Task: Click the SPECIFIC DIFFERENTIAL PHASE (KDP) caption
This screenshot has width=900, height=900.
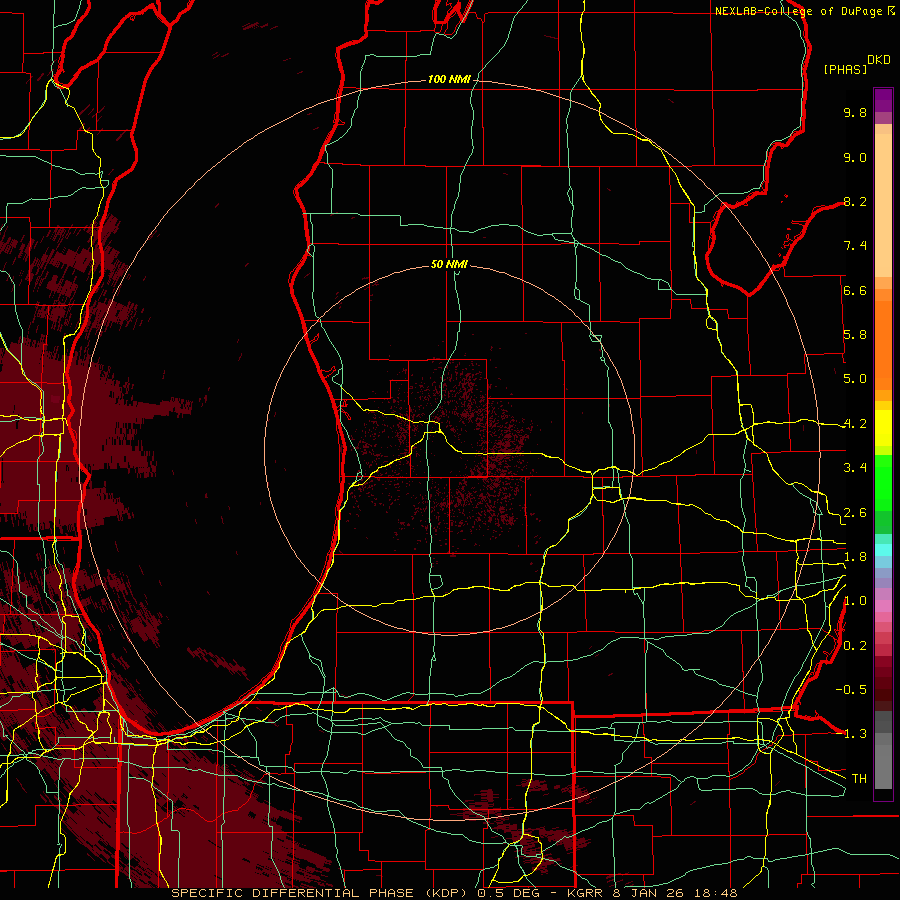Action: tap(320, 893)
